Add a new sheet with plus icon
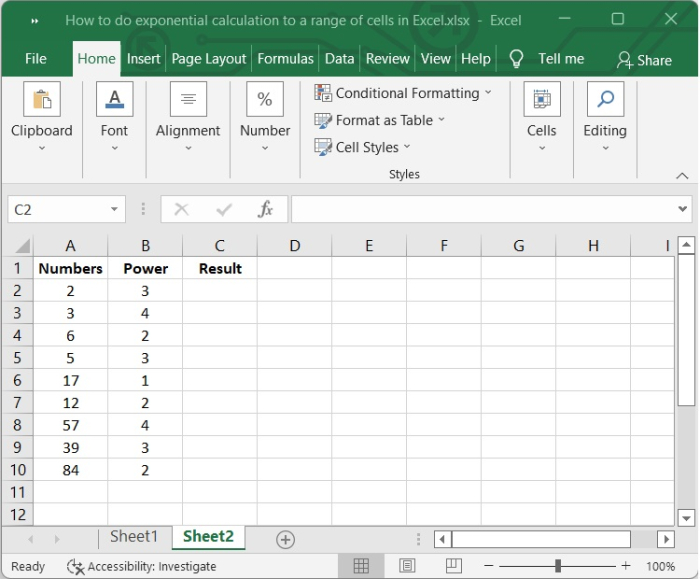 (x=285, y=539)
